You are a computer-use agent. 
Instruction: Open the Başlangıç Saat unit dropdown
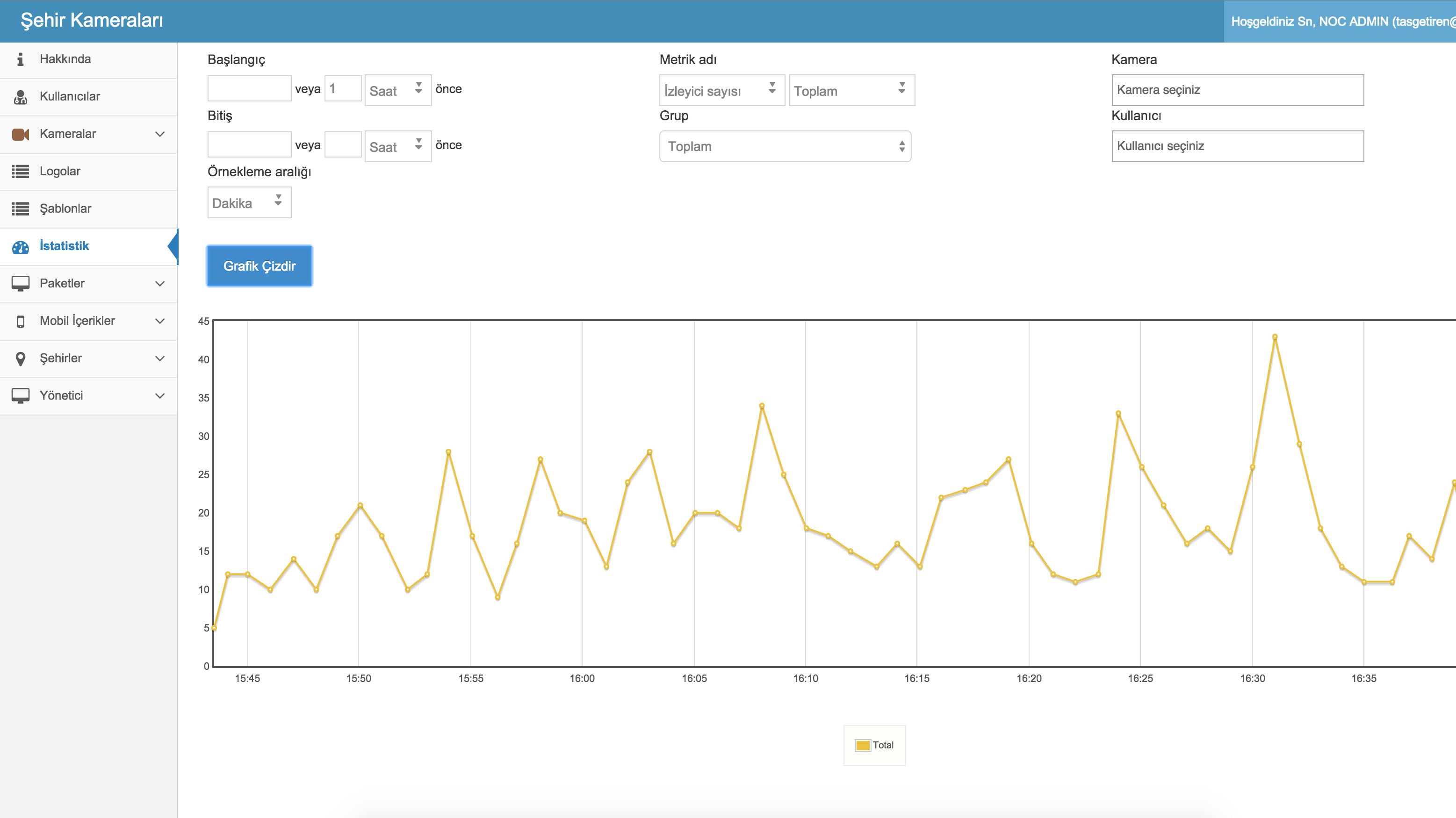tap(398, 90)
